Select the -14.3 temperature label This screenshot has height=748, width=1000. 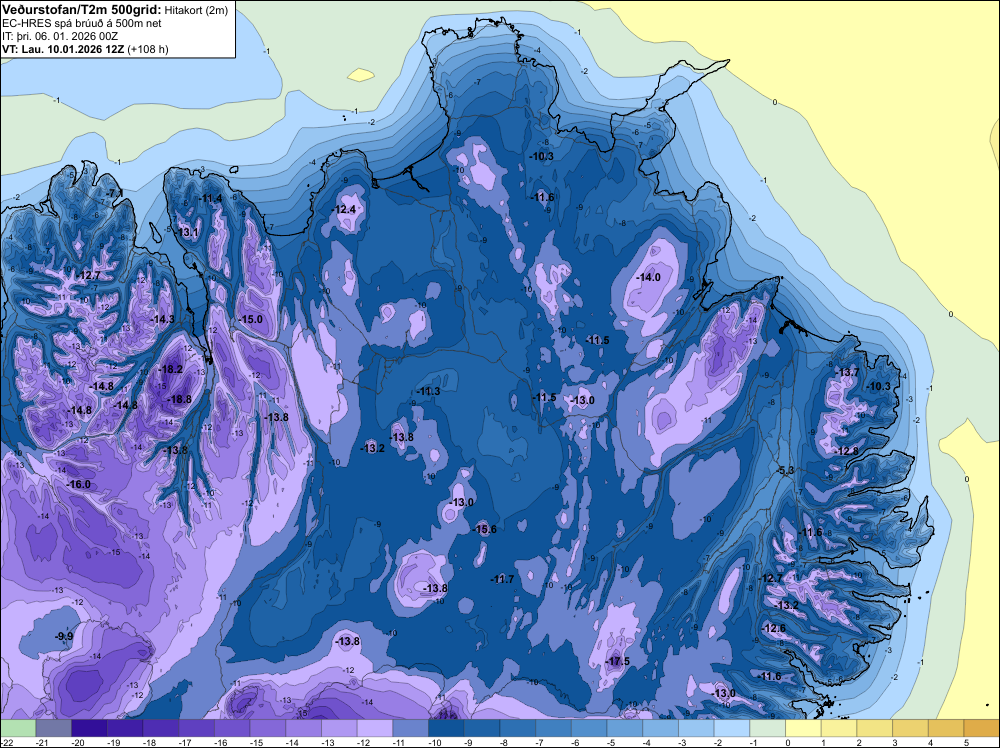click(161, 319)
